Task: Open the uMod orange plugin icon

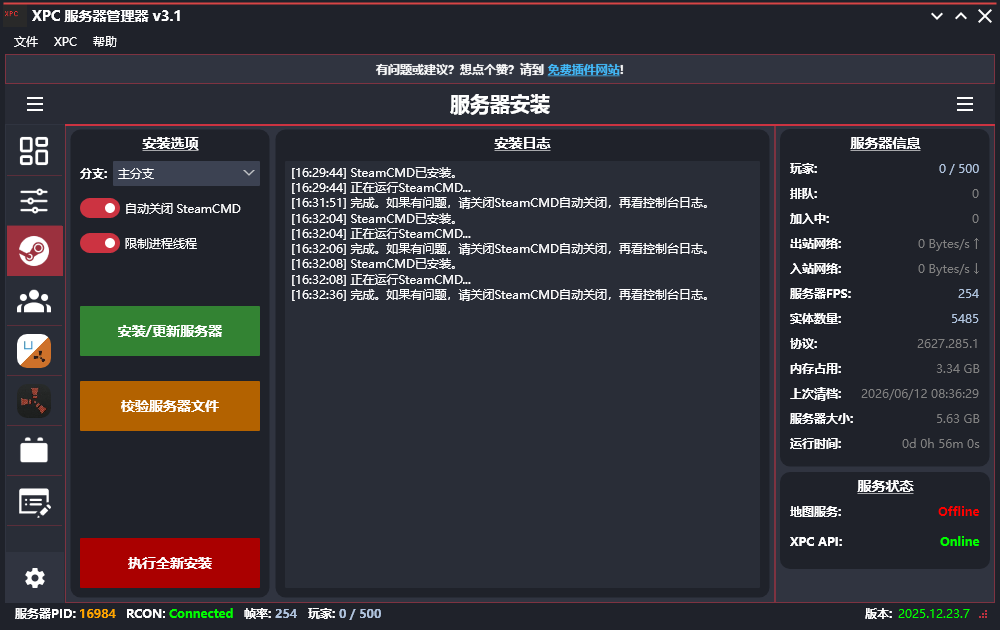Action: coord(34,351)
